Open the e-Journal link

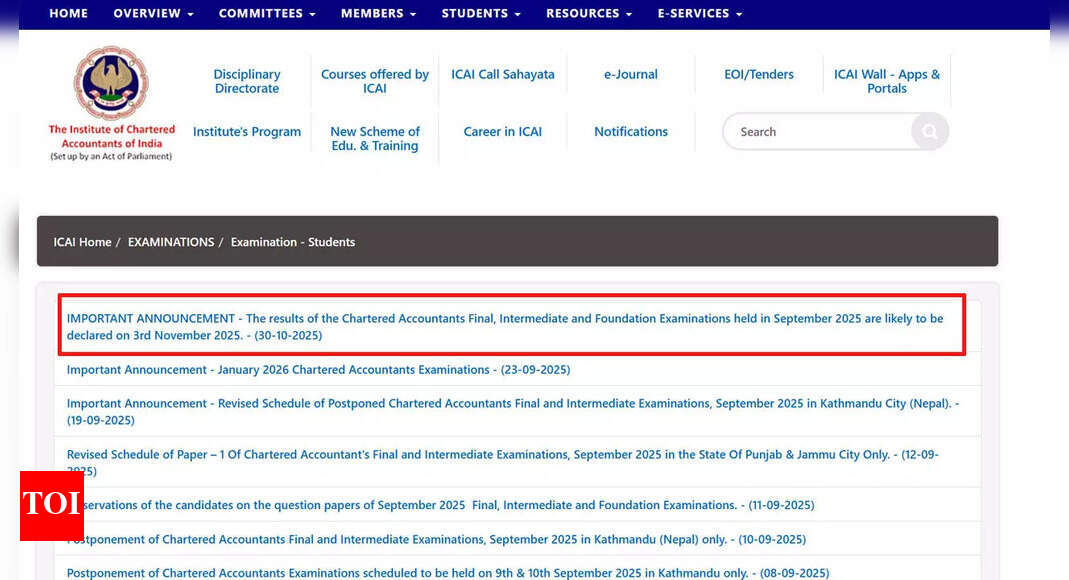[x=631, y=74]
